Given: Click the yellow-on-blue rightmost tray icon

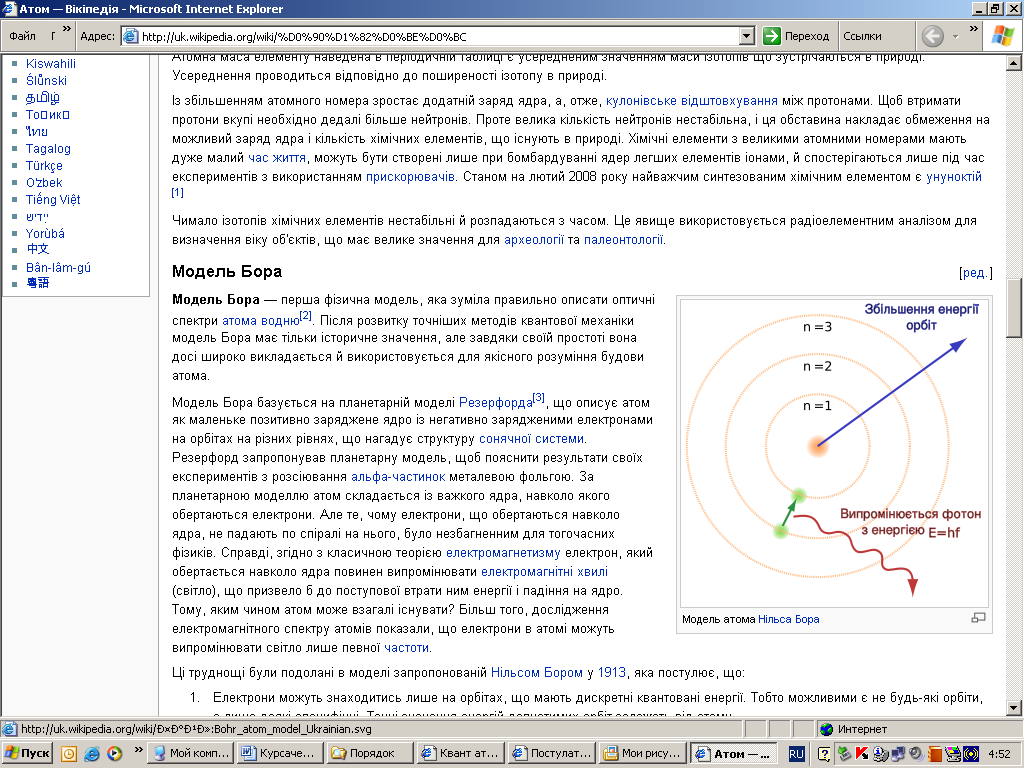Looking at the screenshot, I should point(970,754).
